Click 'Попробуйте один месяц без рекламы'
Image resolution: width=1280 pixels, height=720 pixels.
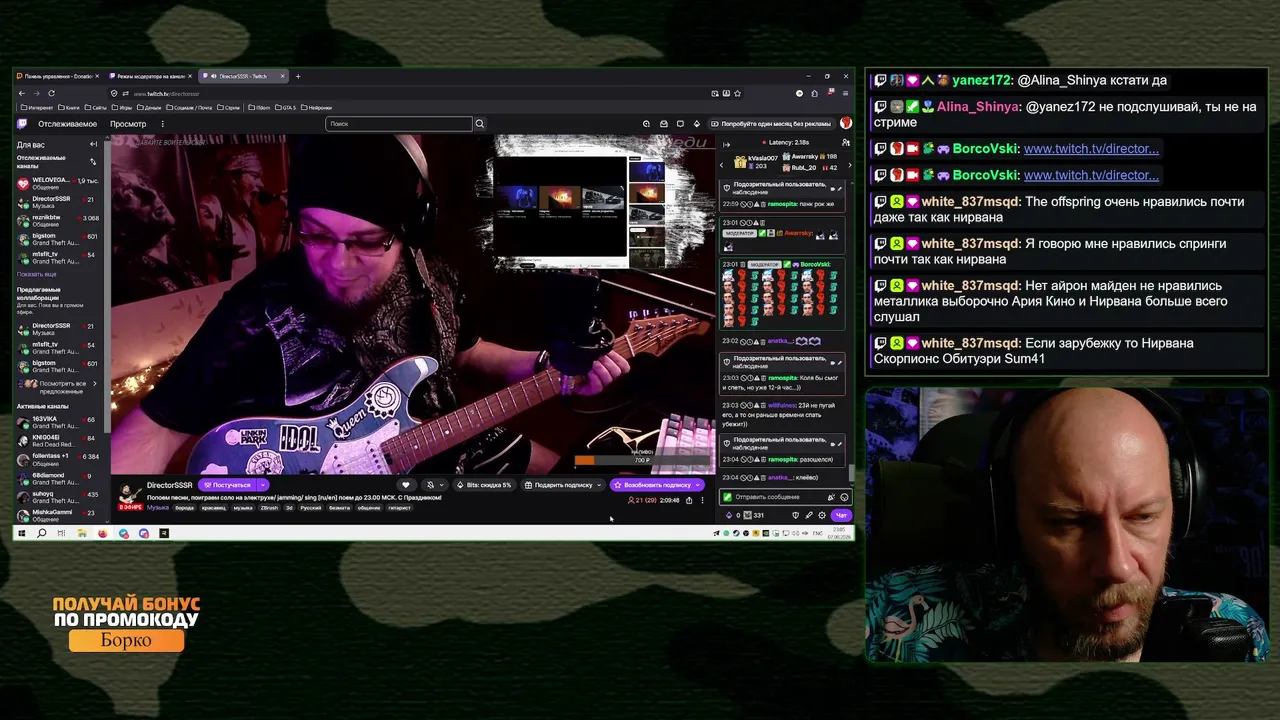point(771,124)
